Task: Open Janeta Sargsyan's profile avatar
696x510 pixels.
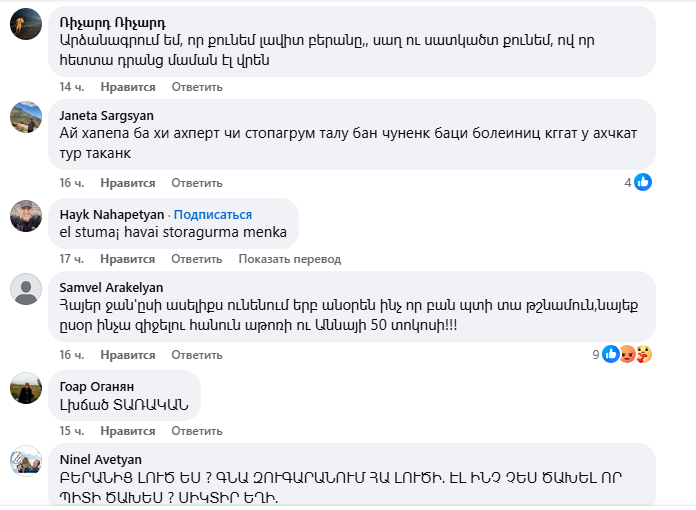Action: (x=26, y=117)
